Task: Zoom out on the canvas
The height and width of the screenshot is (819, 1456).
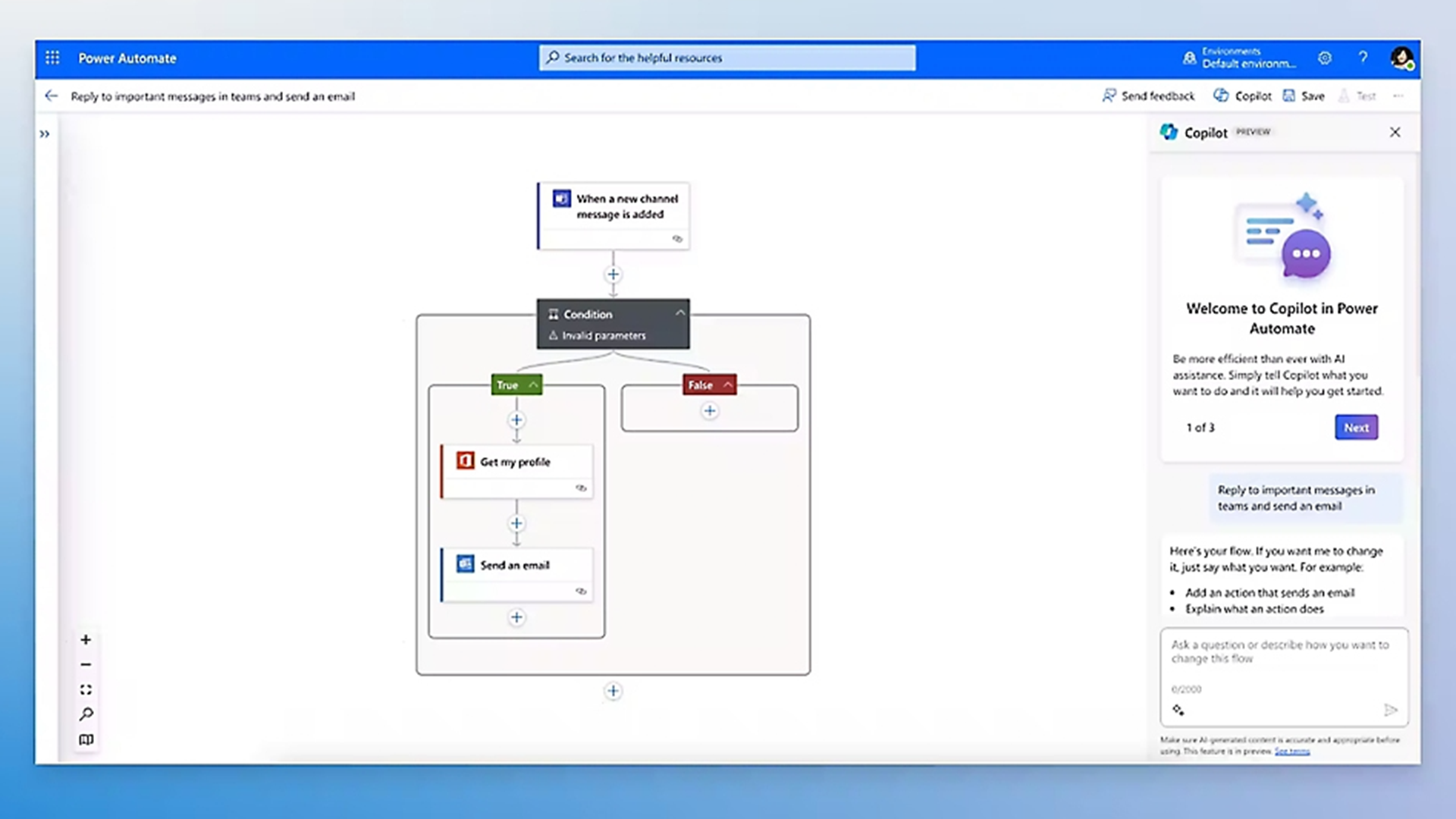Action: 86,664
